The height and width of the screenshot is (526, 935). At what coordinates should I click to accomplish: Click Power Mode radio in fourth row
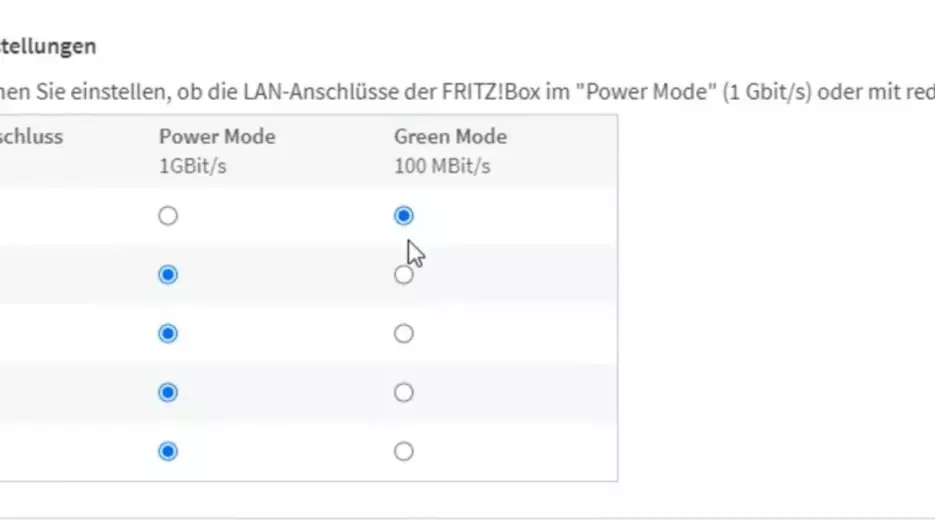tap(168, 393)
